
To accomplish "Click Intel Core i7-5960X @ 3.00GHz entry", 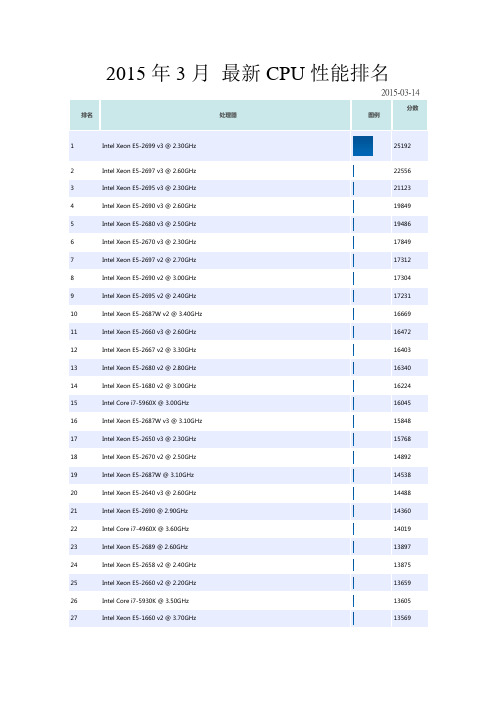I will [145, 403].
